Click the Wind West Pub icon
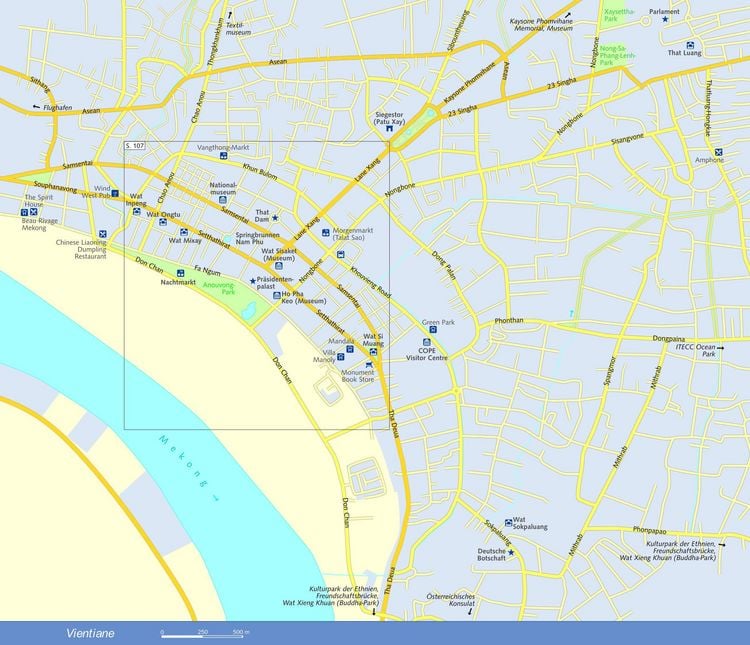Screen dimensions: 750x645 115,193
